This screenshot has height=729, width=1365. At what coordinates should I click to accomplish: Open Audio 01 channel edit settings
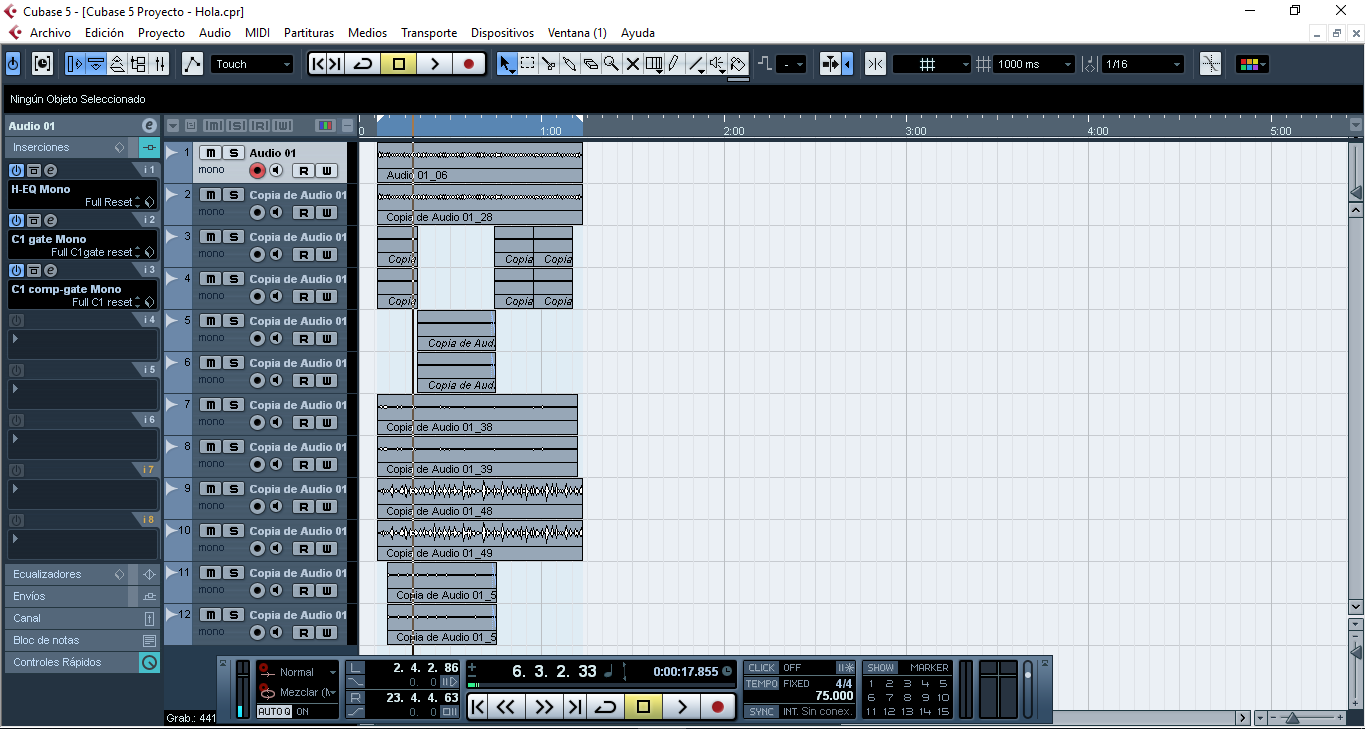pos(149,126)
